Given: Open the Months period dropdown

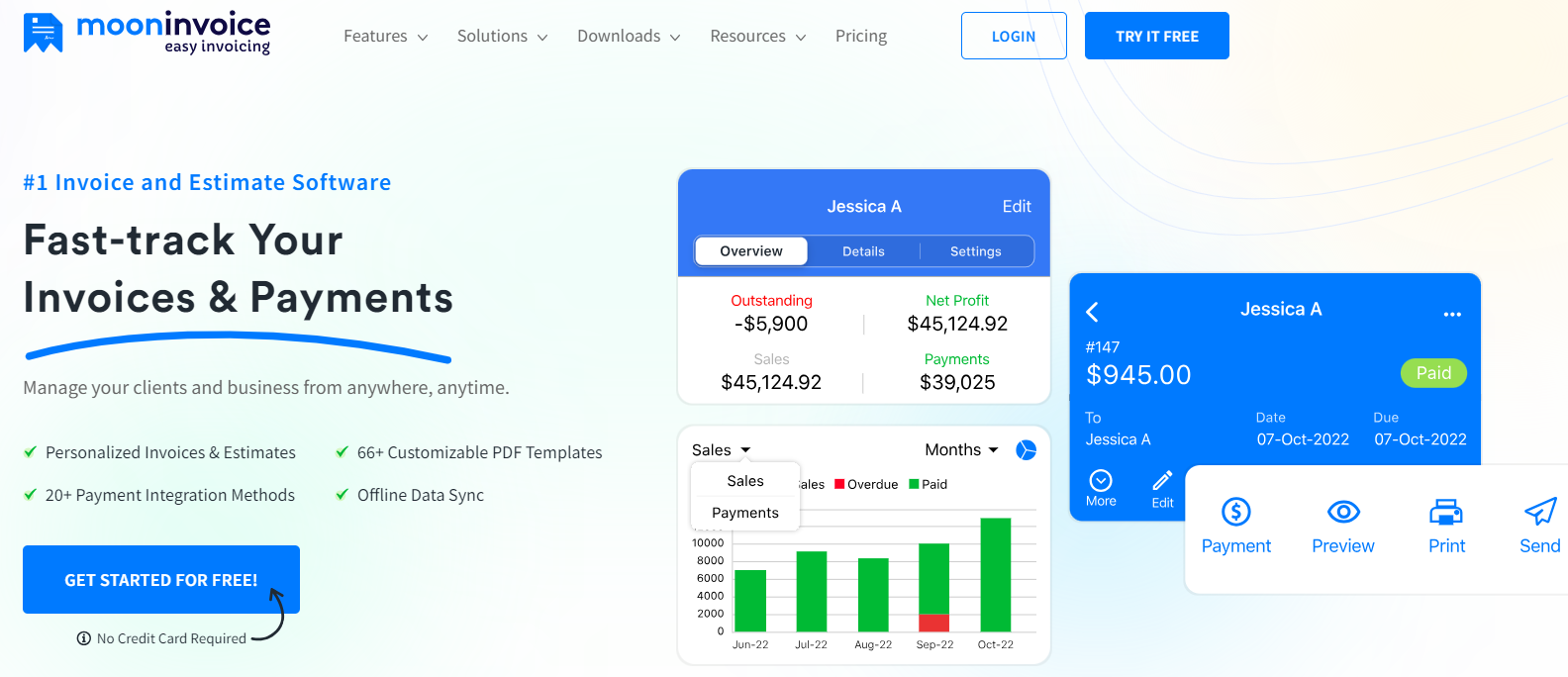Looking at the screenshot, I should click(x=961, y=450).
